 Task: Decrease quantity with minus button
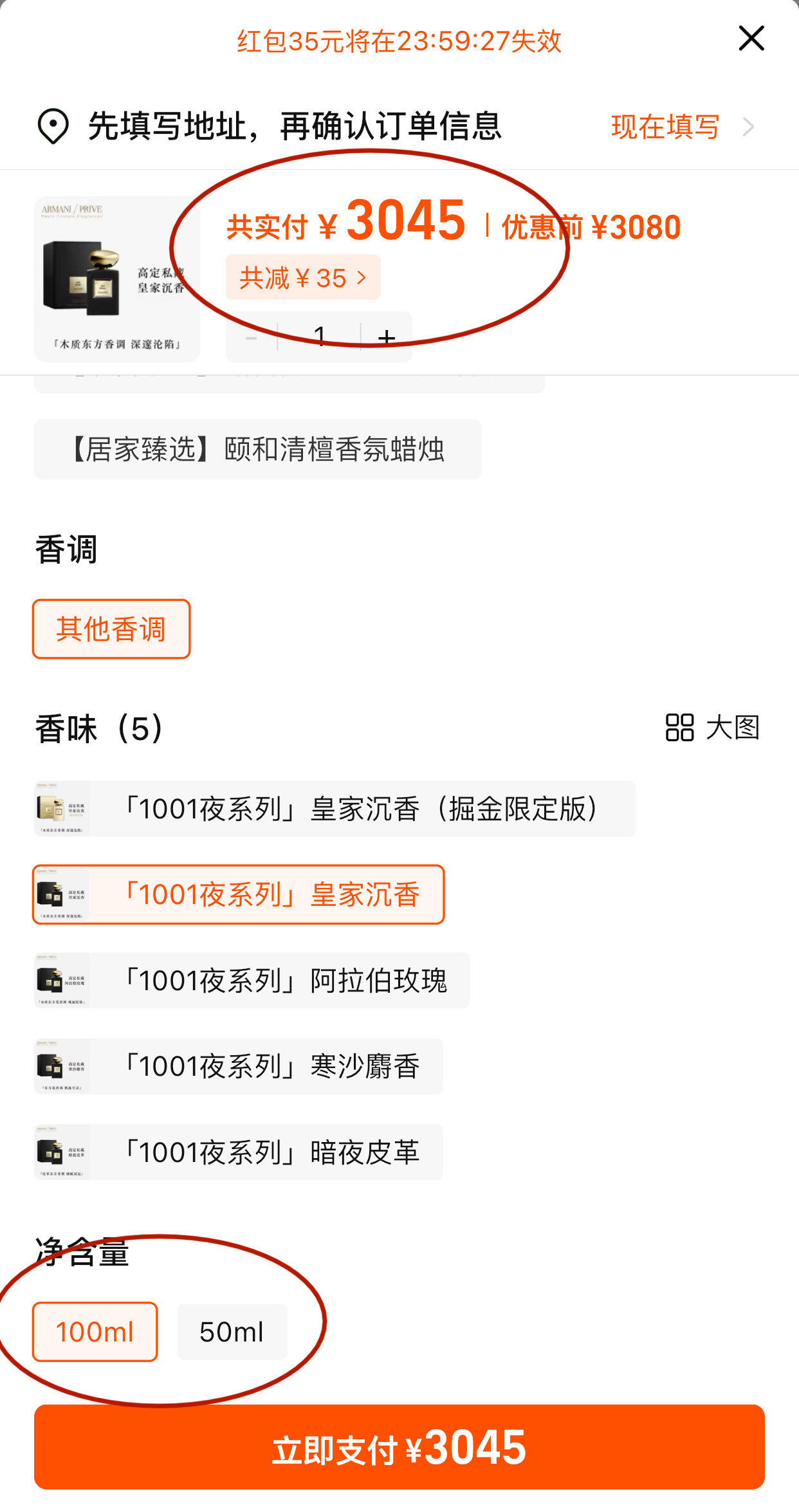click(252, 337)
